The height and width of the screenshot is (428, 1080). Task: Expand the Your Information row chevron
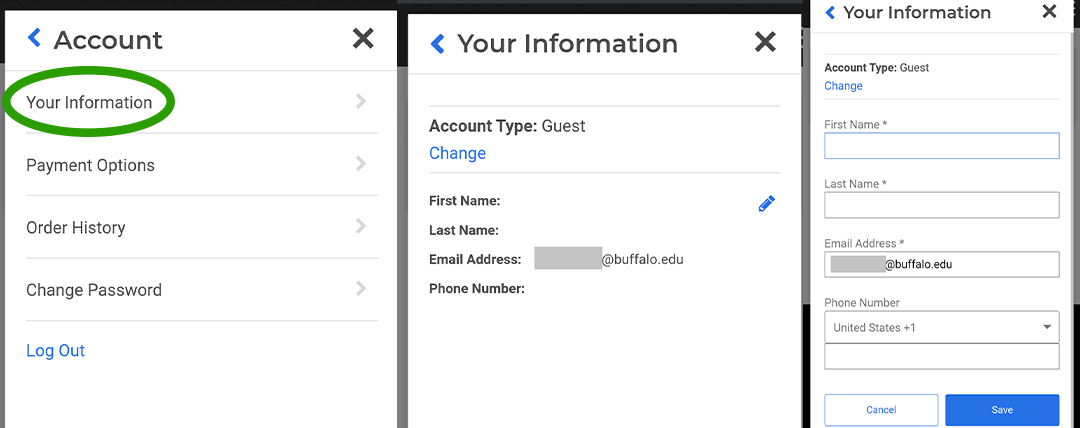point(361,102)
